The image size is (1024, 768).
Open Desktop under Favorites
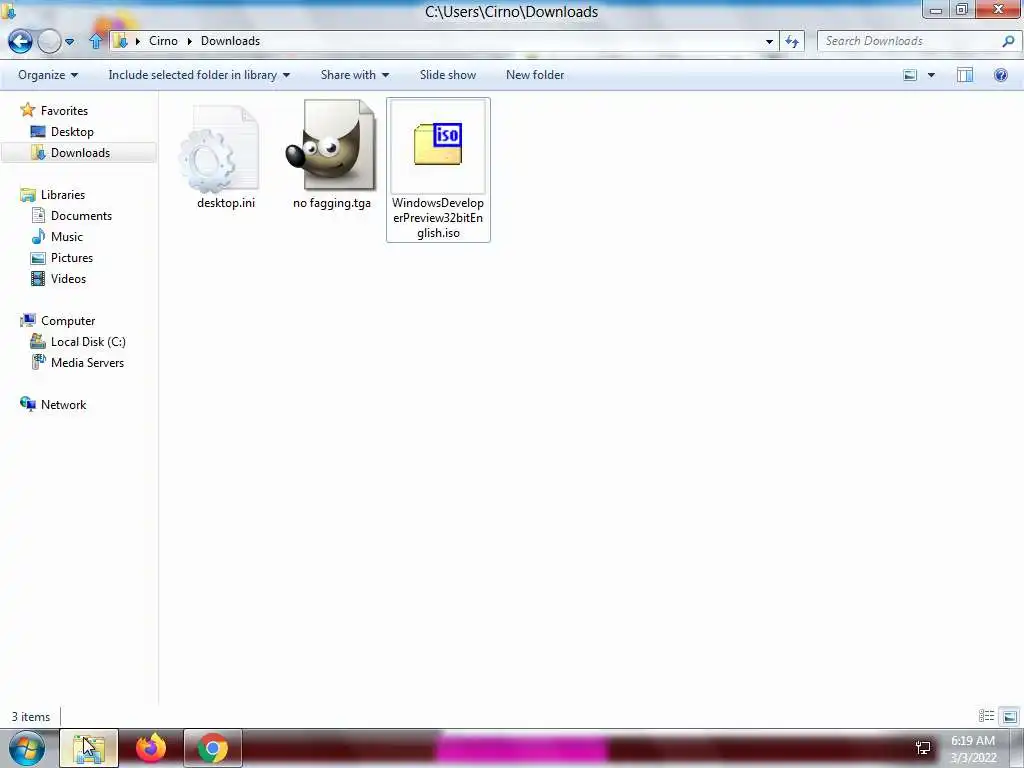[x=72, y=132]
